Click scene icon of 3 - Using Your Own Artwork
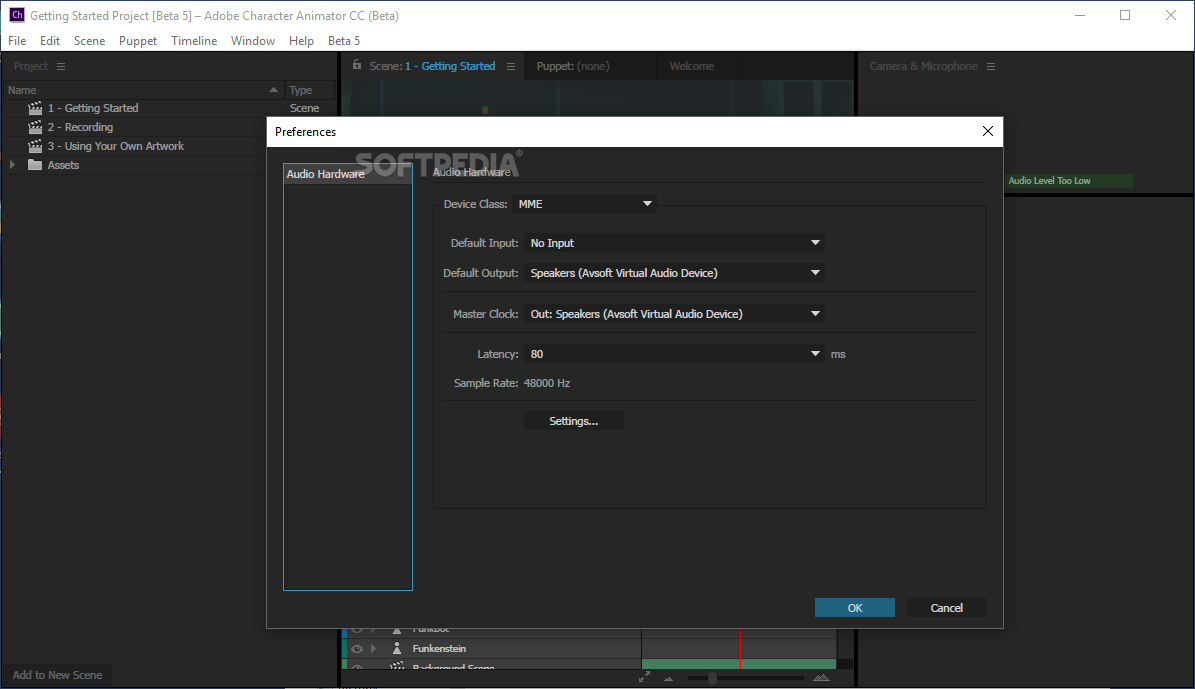The width and height of the screenshot is (1195, 689). tap(35, 146)
